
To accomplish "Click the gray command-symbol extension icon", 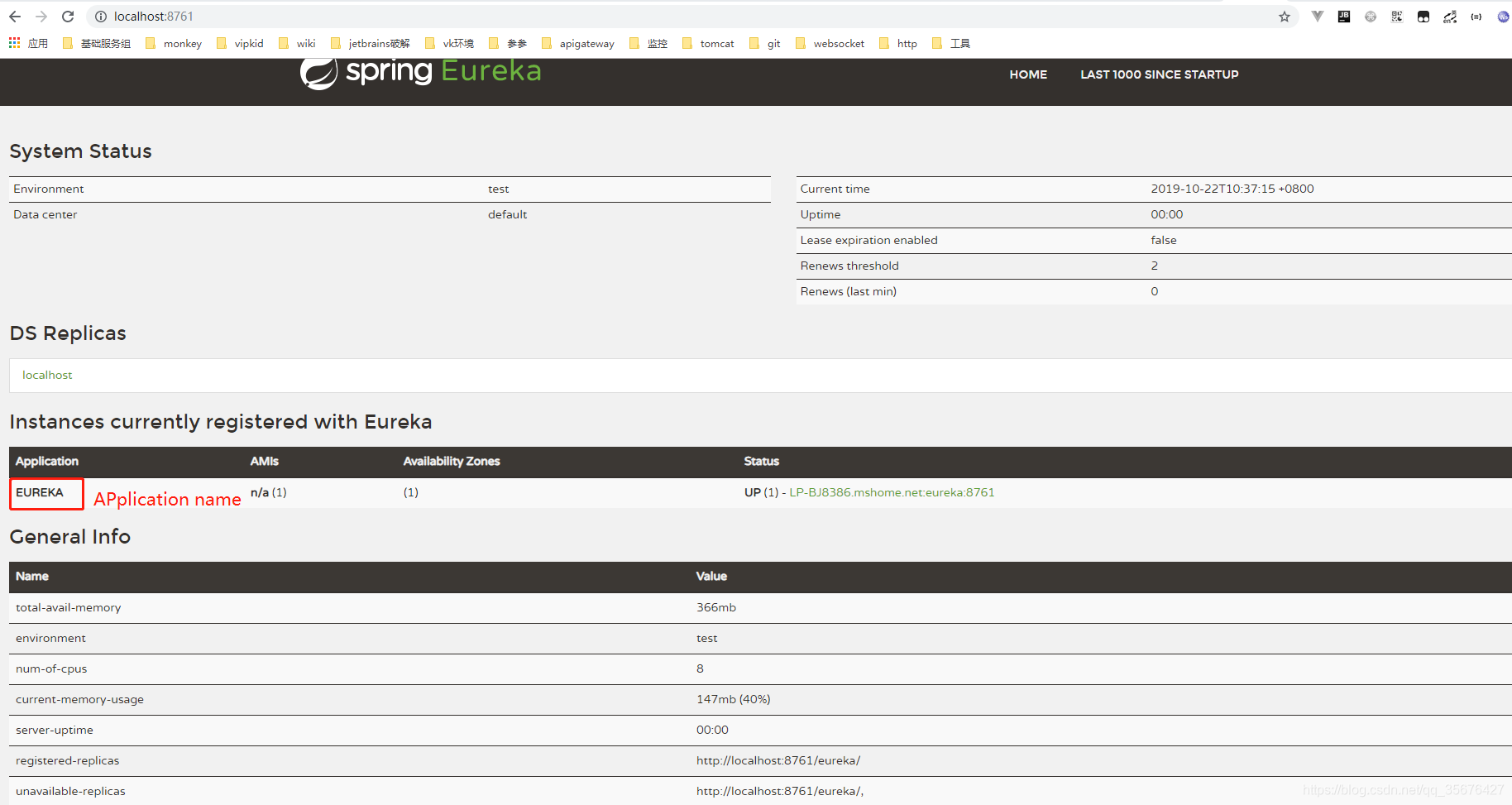I will click(1371, 17).
